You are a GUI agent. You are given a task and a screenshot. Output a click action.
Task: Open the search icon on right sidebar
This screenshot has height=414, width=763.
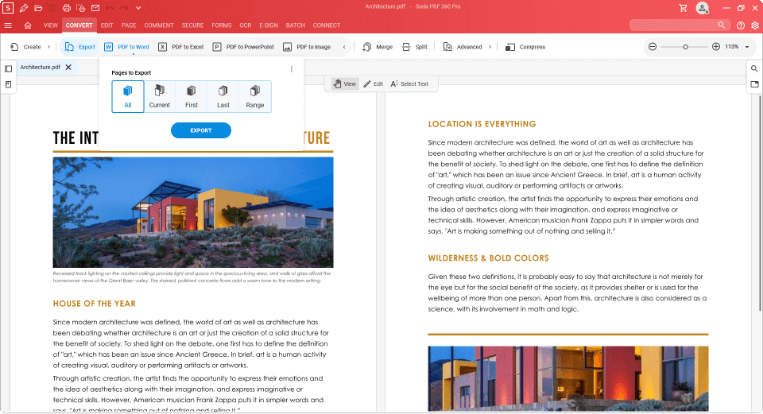pos(754,68)
